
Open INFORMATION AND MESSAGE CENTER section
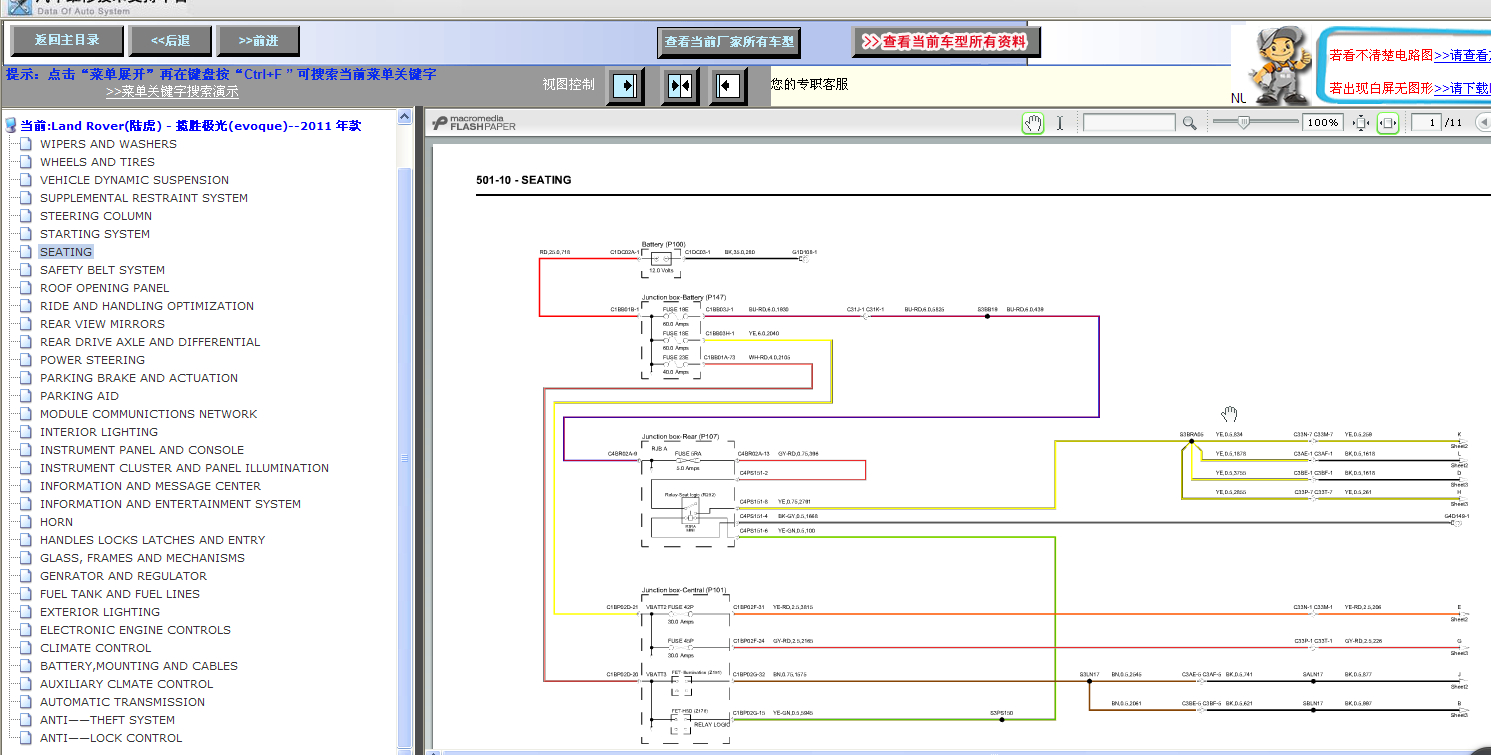[x=150, y=486]
